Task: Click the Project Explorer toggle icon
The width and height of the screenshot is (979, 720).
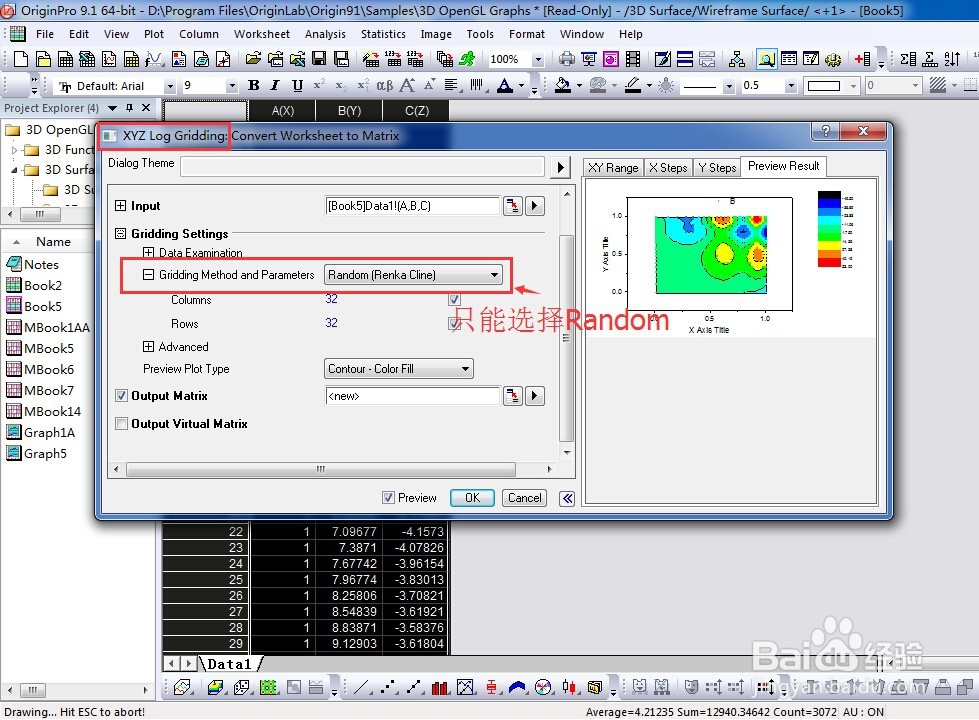Action: coord(766,59)
